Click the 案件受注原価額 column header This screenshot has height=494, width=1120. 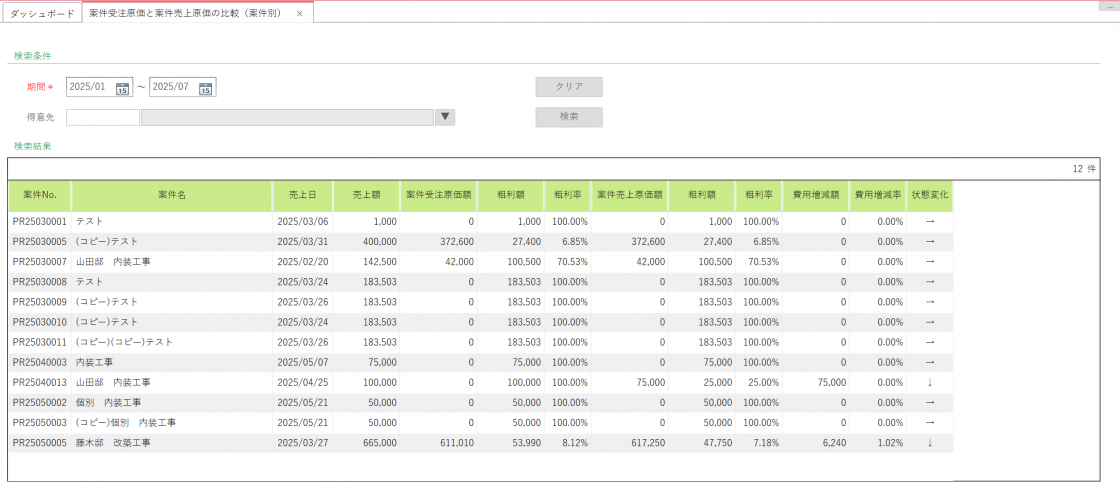coord(439,196)
